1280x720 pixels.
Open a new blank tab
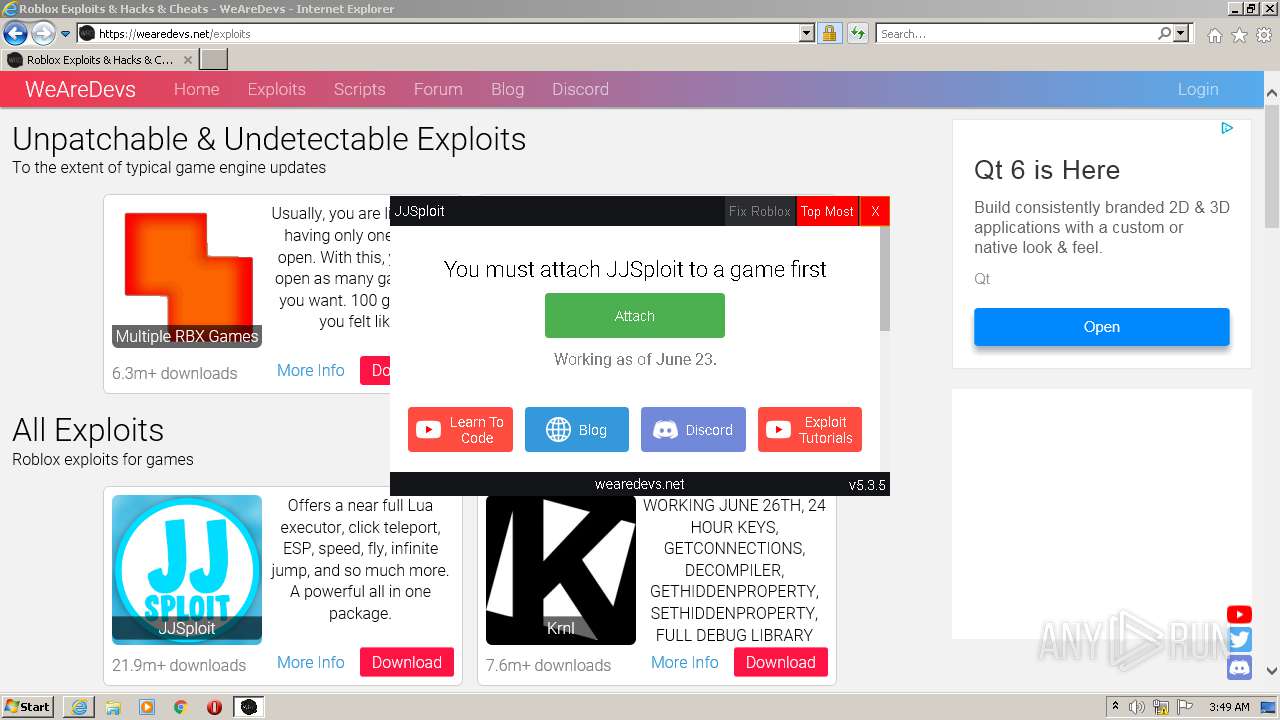pyautogui.click(x=214, y=60)
